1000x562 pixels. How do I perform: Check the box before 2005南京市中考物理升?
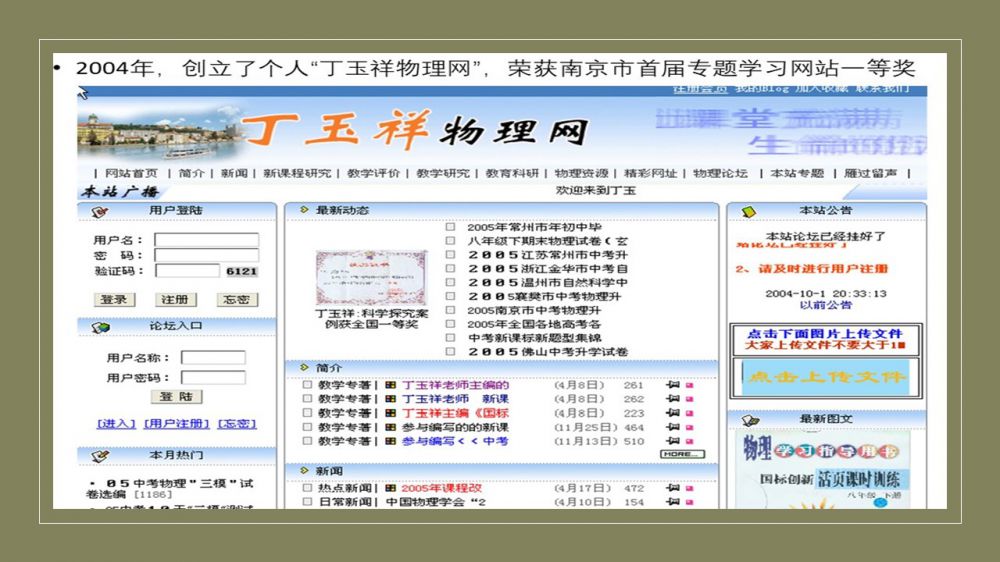(x=450, y=311)
